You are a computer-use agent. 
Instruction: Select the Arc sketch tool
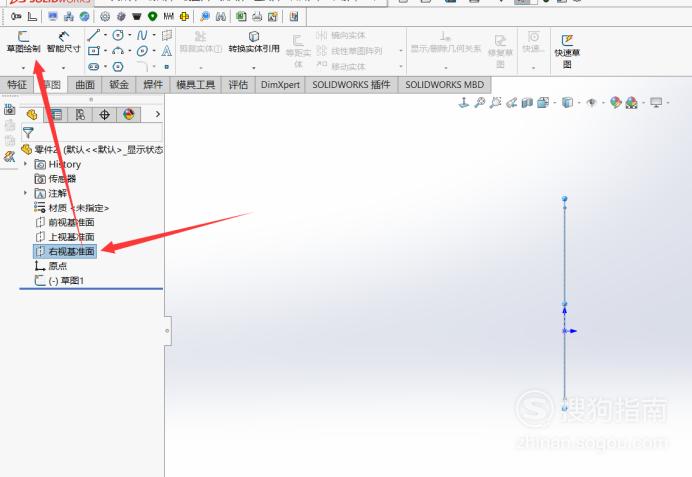point(118,51)
